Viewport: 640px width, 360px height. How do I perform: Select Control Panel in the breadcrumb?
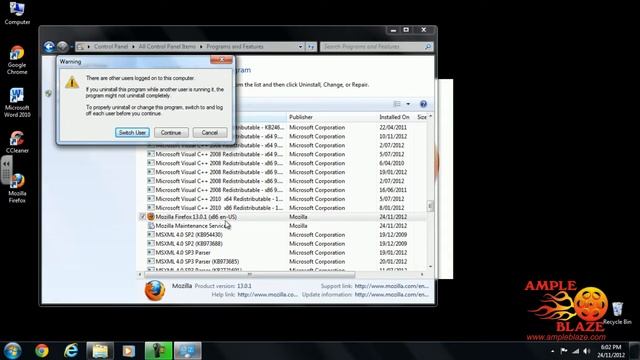point(111,47)
